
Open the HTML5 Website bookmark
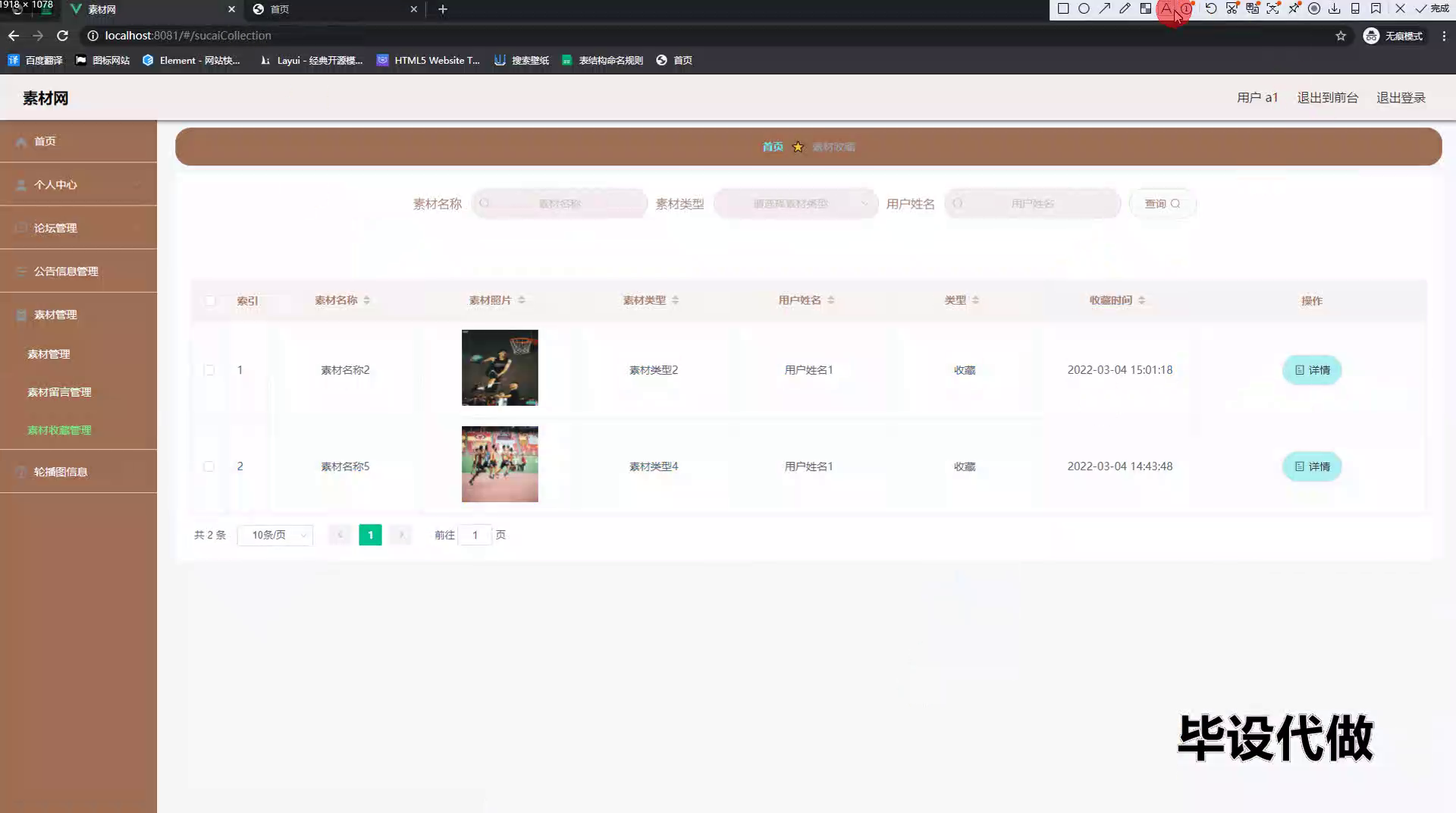coord(428,60)
